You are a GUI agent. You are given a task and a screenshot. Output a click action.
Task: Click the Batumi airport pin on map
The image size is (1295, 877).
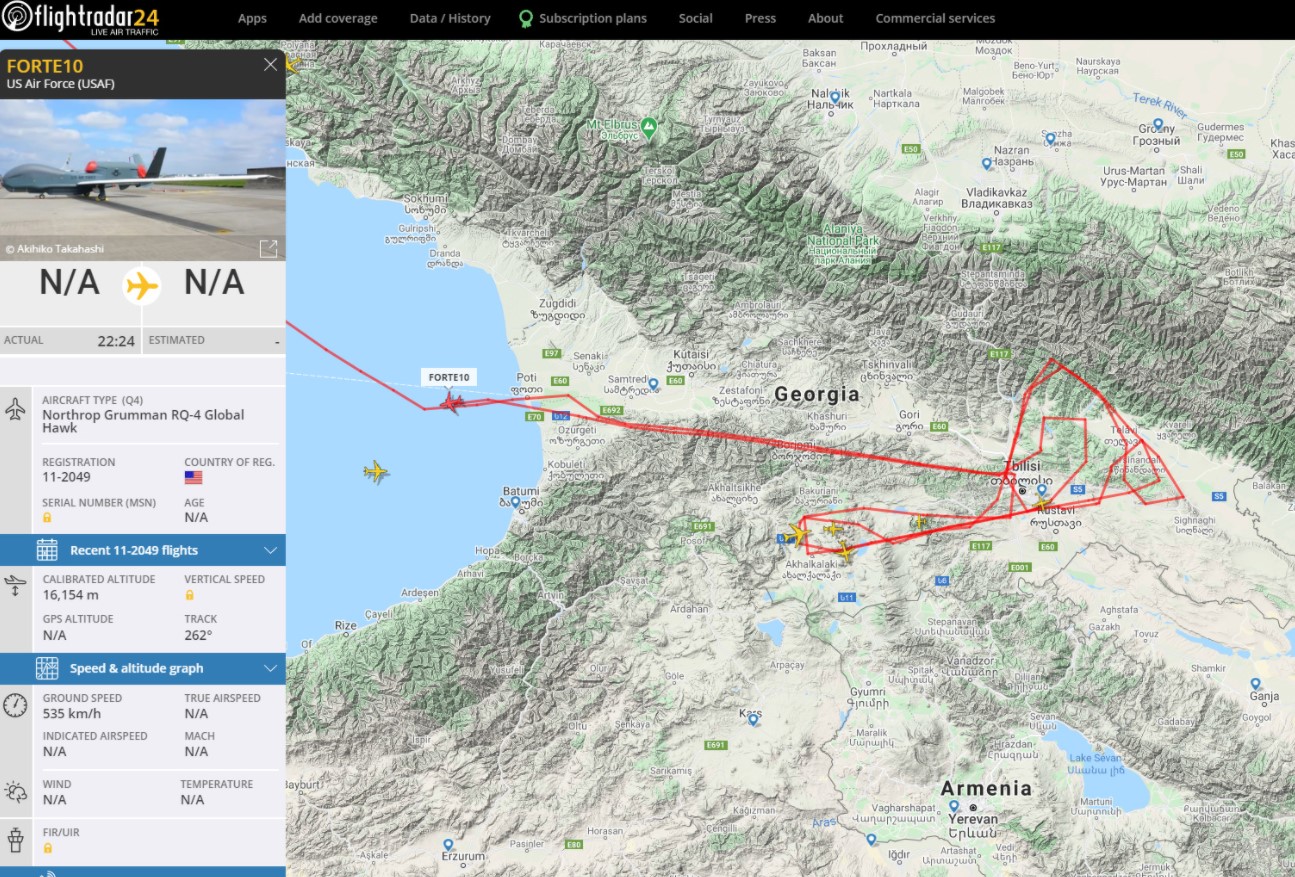pyautogui.click(x=515, y=502)
